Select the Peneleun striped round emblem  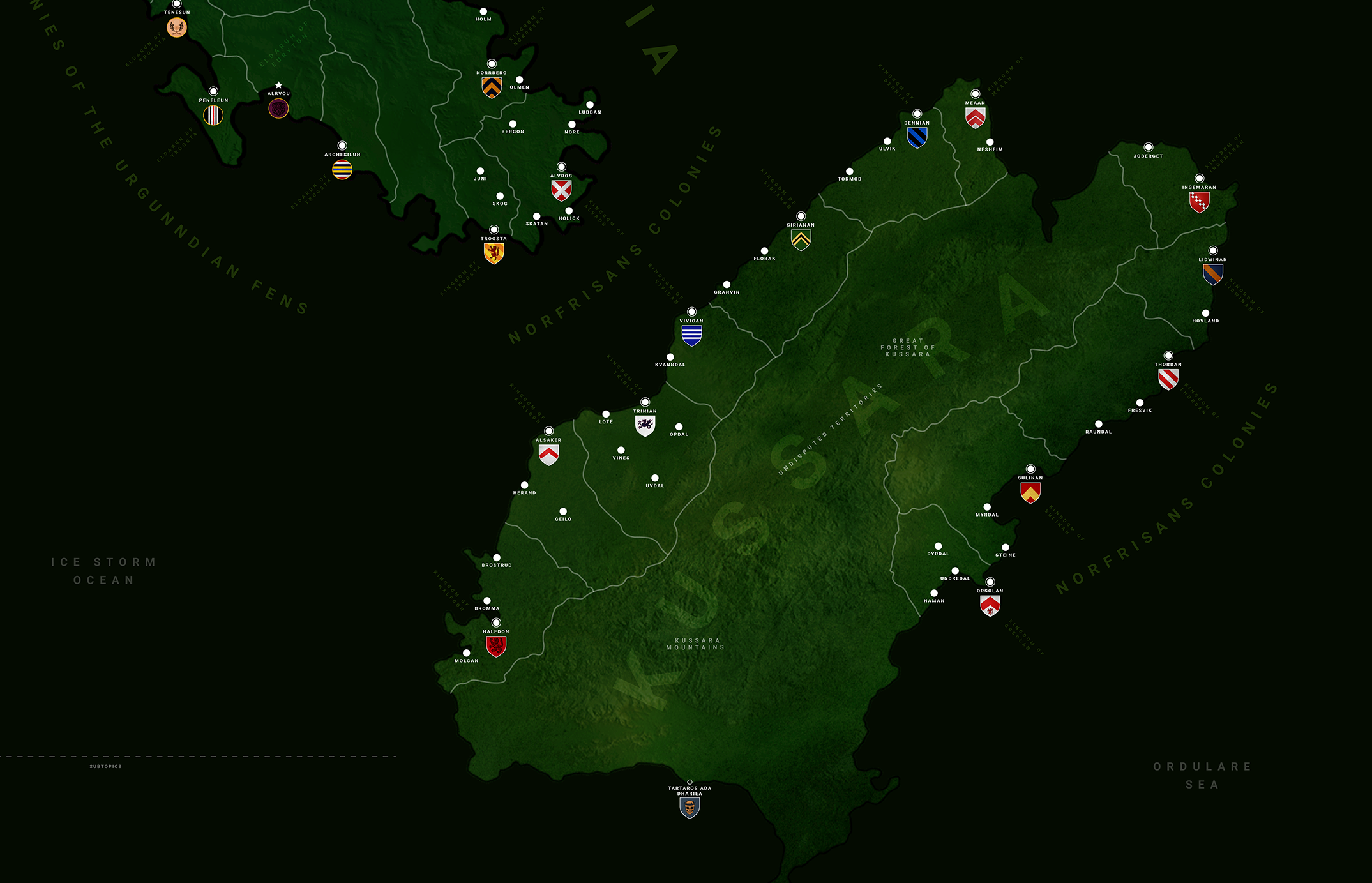(213, 116)
